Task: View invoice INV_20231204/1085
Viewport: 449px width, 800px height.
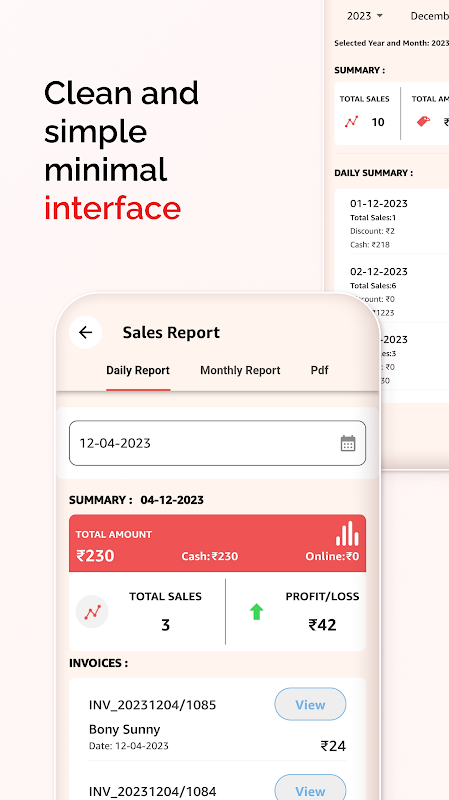Action: point(310,704)
